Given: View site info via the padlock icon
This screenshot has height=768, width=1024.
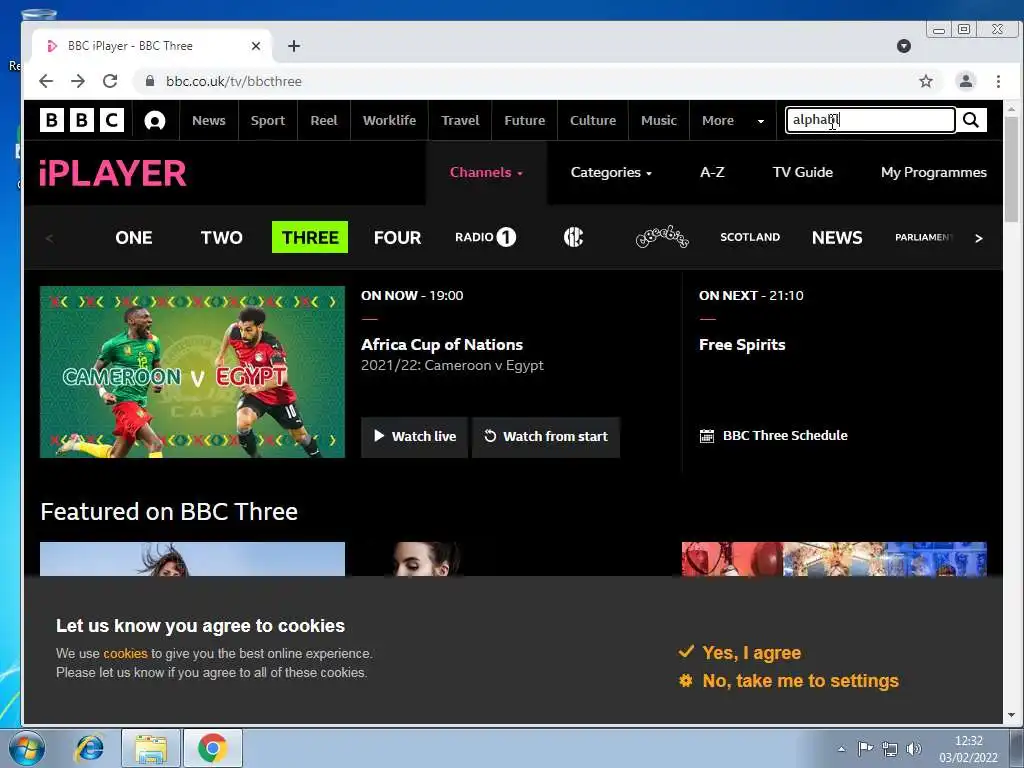Looking at the screenshot, I should (x=150, y=81).
